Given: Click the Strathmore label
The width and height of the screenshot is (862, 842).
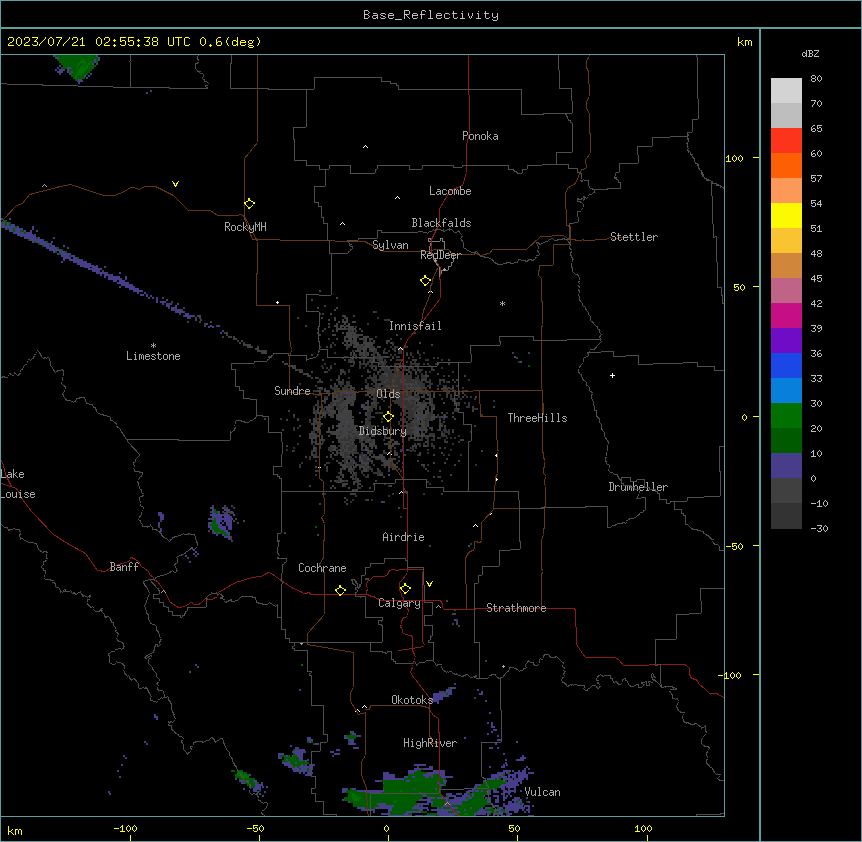Looking at the screenshot, I should pyautogui.click(x=516, y=608).
